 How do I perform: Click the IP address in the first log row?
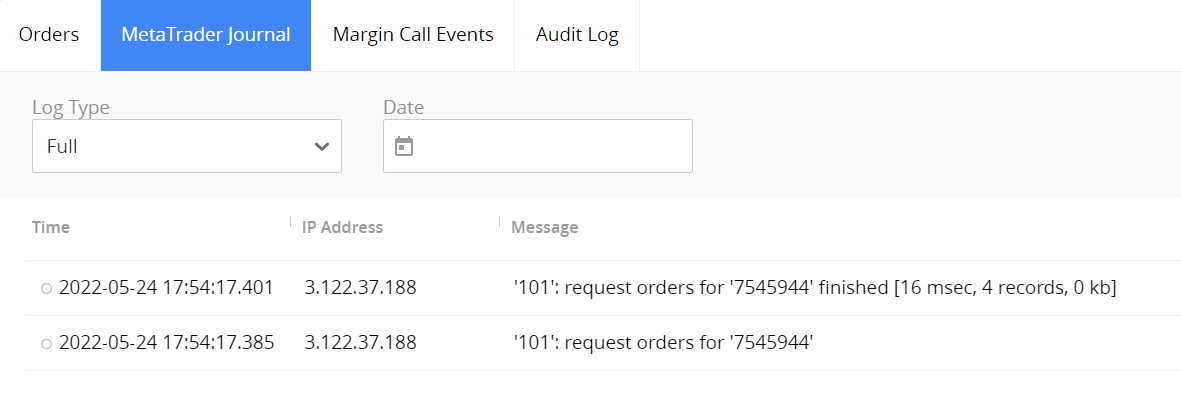[x=360, y=288]
